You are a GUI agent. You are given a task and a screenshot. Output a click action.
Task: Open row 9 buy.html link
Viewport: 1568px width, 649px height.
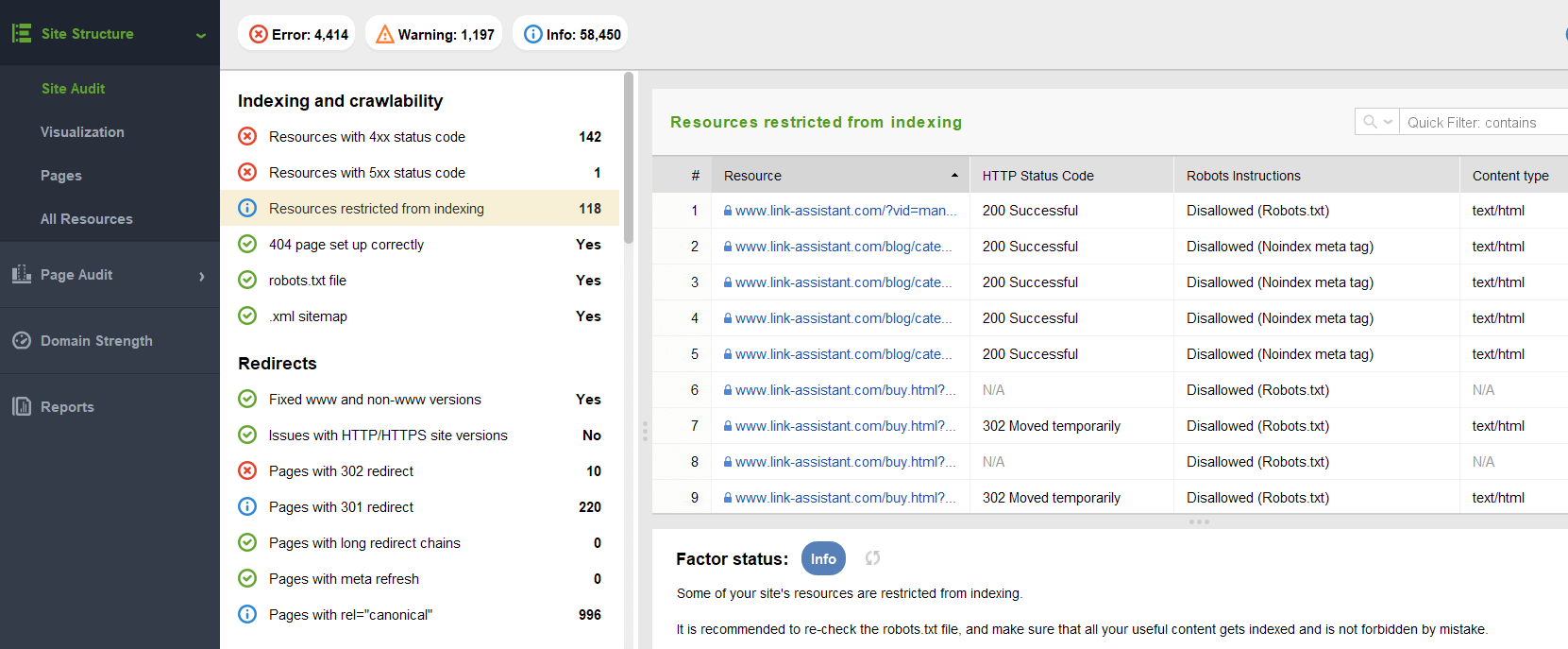click(846, 498)
